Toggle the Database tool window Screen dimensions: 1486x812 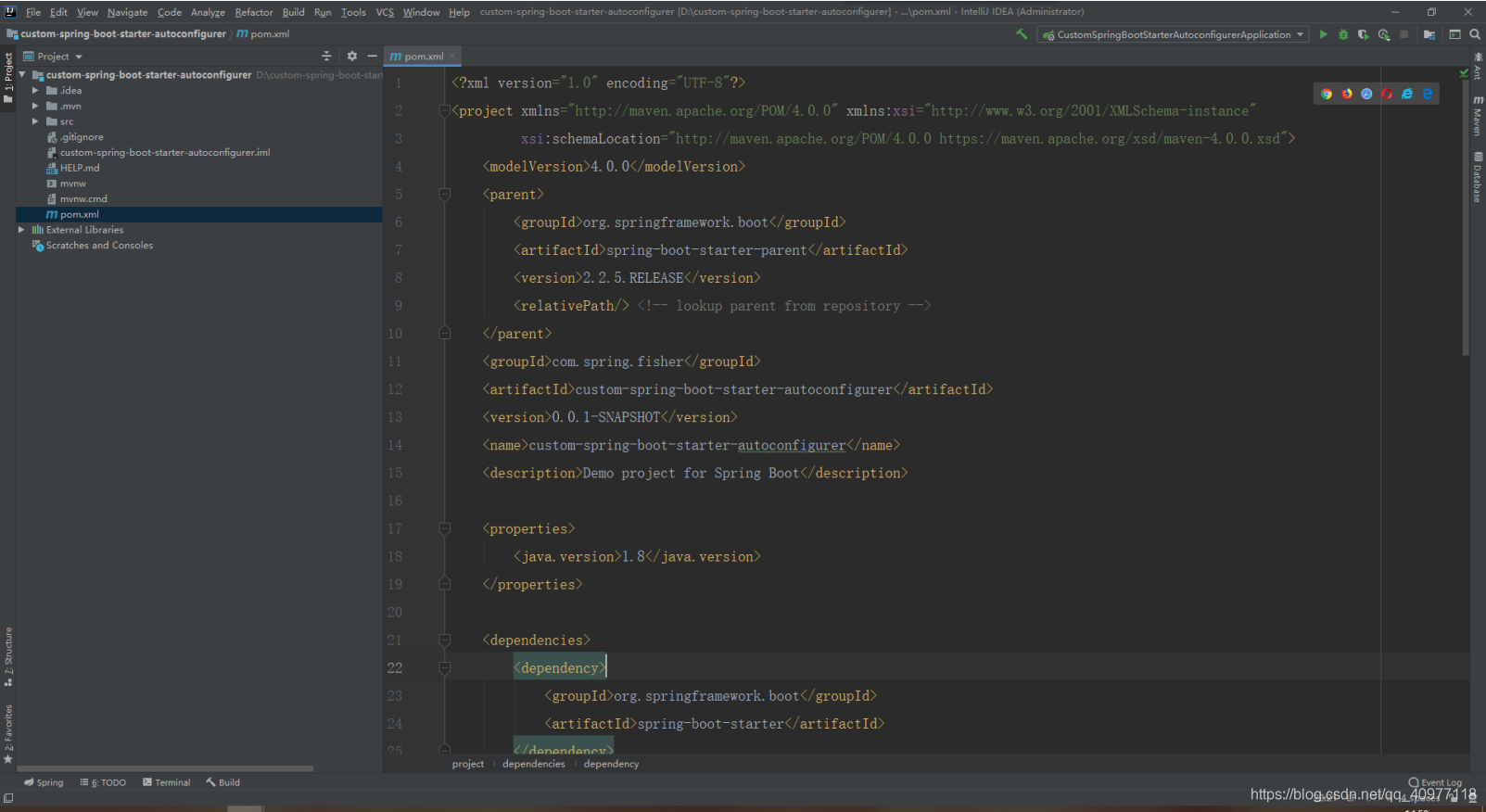tap(1478, 176)
